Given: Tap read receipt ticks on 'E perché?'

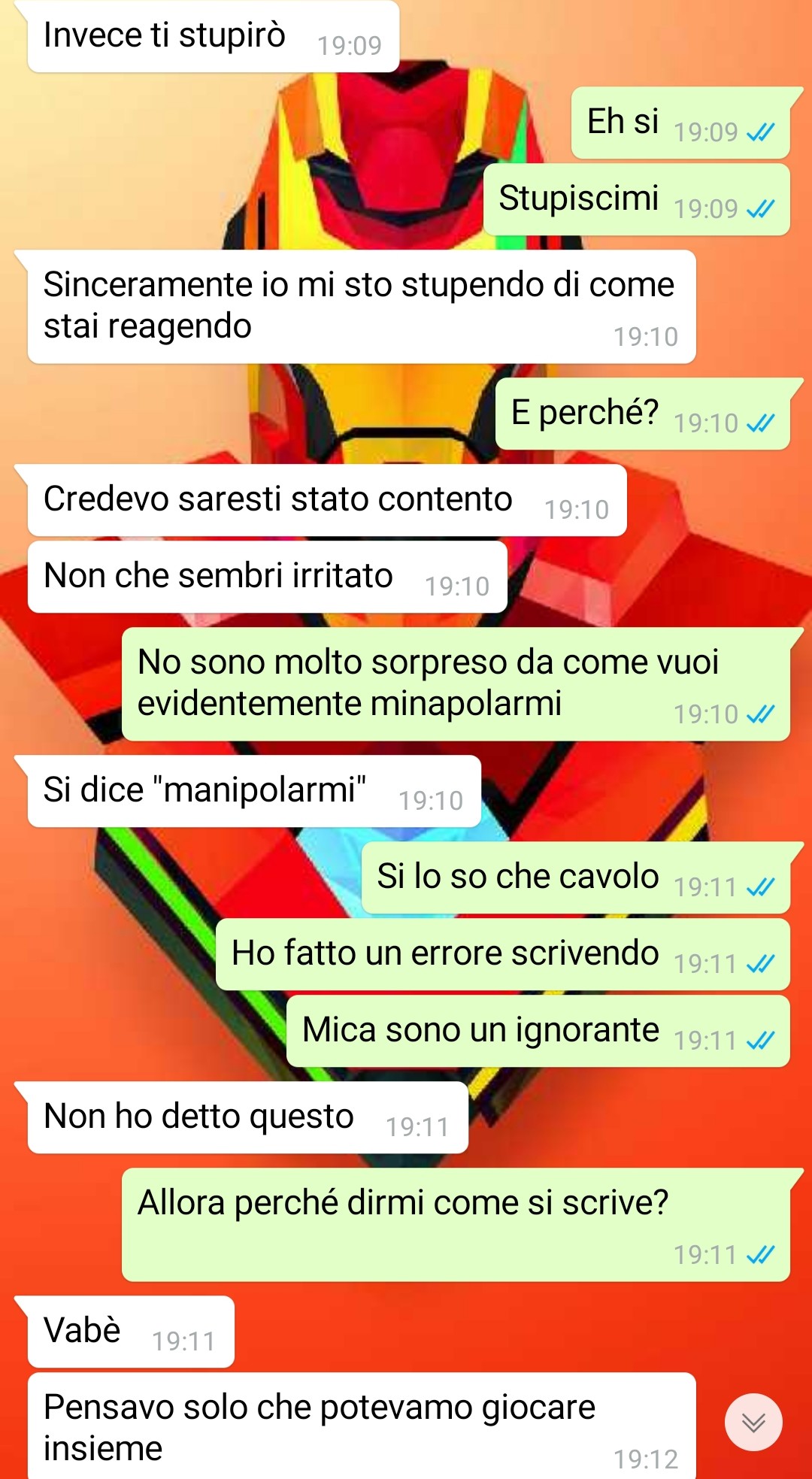Looking at the screenshot, I should point(760,424).
